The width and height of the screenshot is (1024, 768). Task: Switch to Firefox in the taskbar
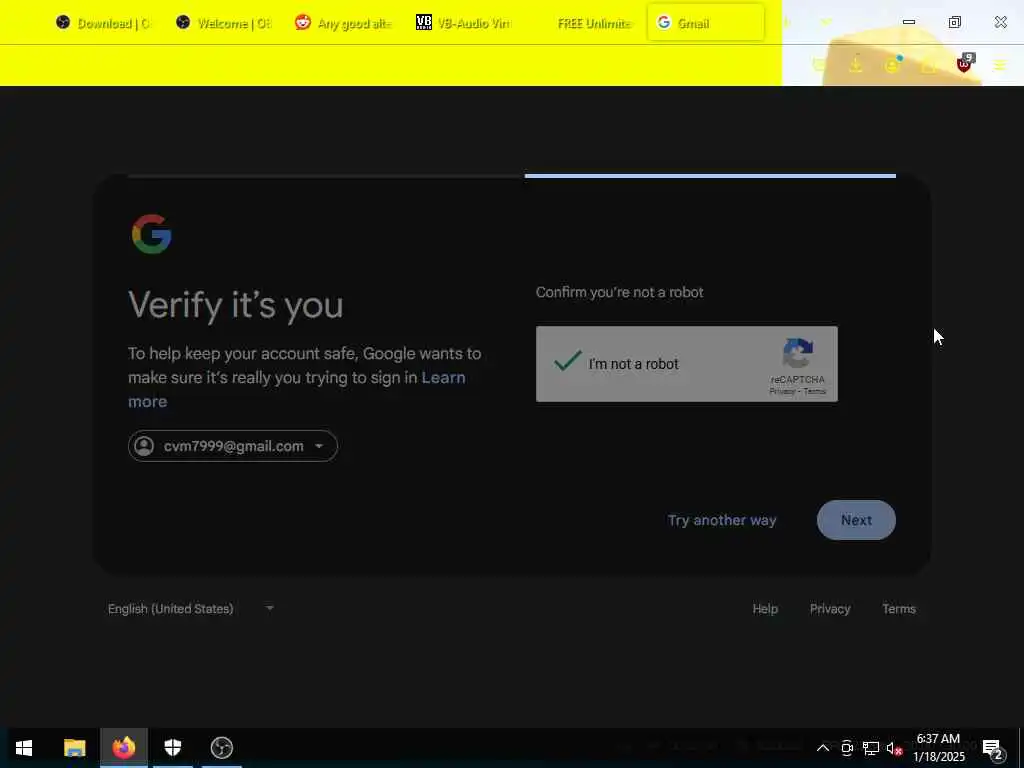123,748
